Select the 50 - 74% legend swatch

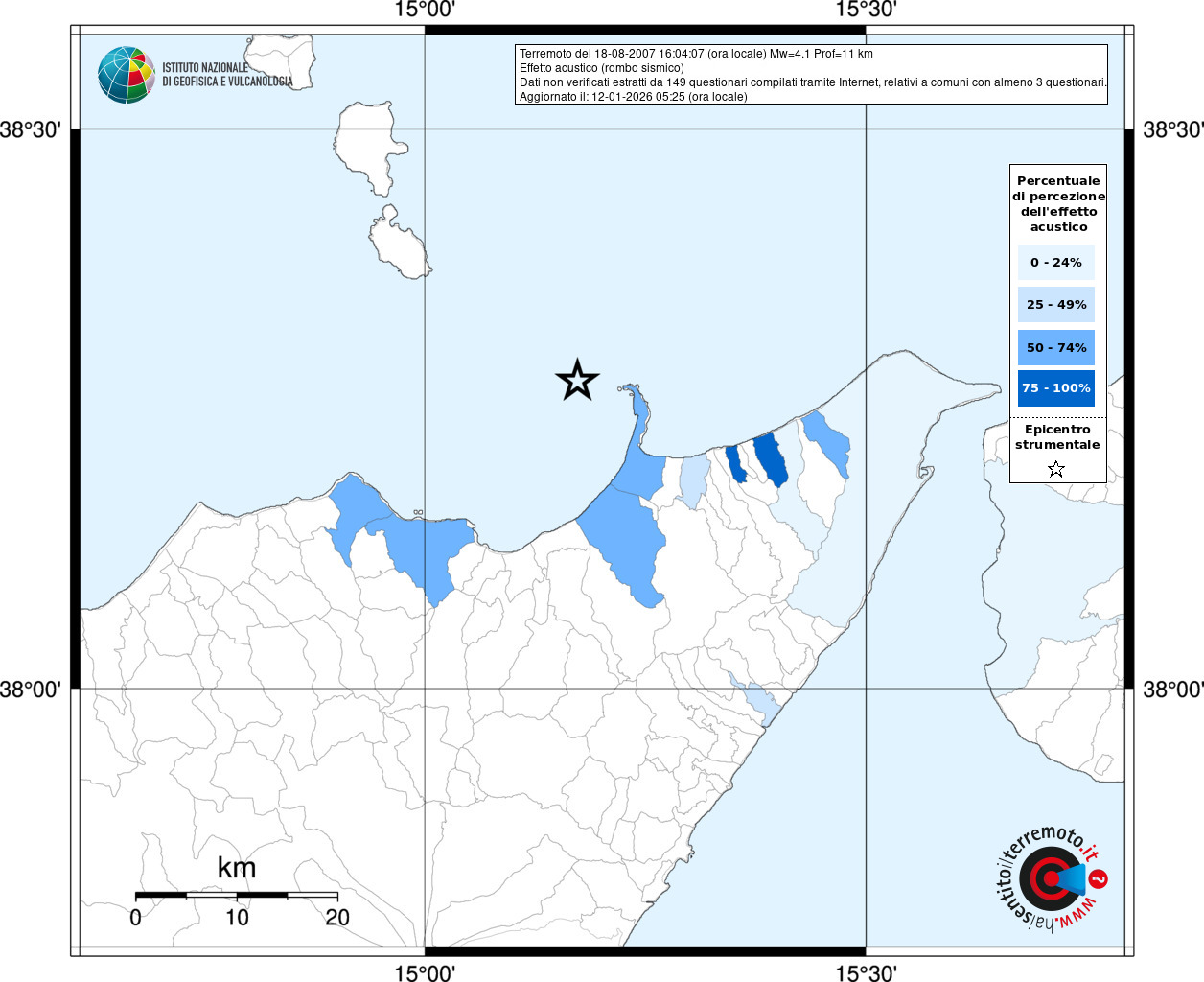(x=1055, y=347)
